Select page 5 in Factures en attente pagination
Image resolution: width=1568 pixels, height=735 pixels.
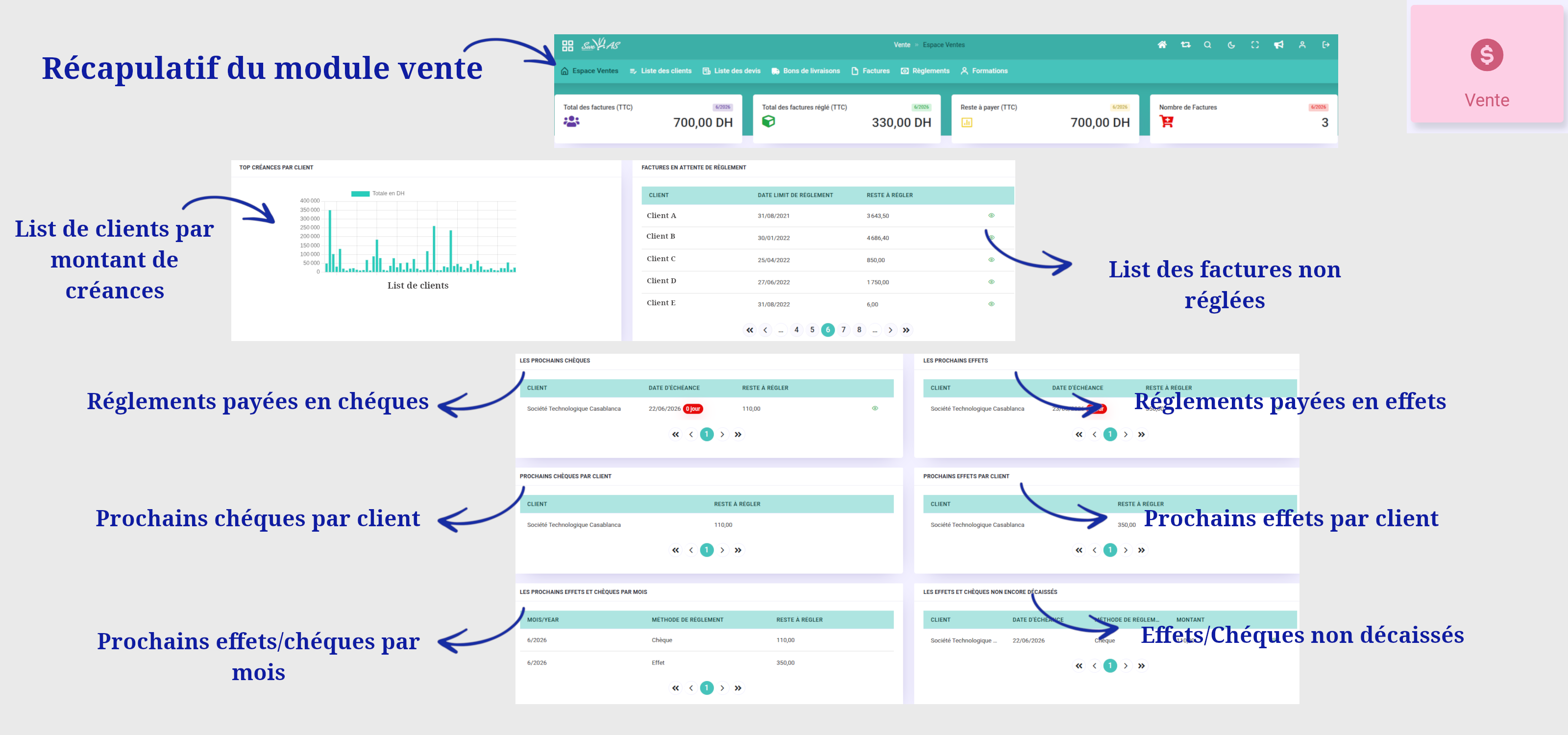coord(812,330)
